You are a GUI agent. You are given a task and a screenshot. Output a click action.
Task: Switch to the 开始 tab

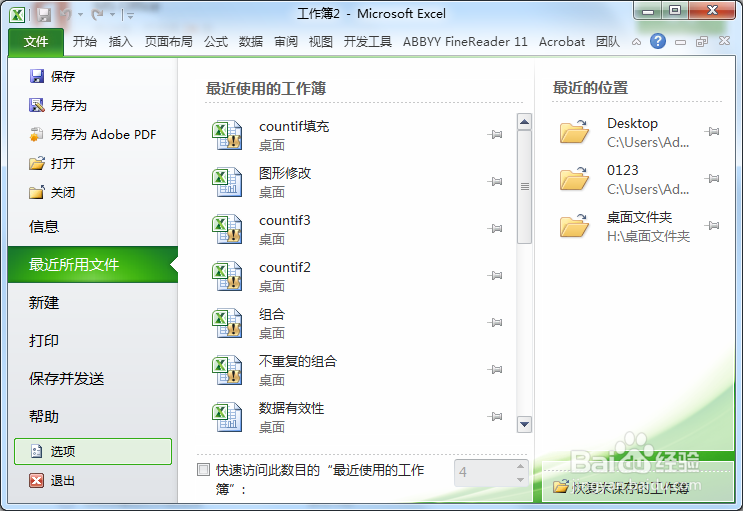(85, 42)
